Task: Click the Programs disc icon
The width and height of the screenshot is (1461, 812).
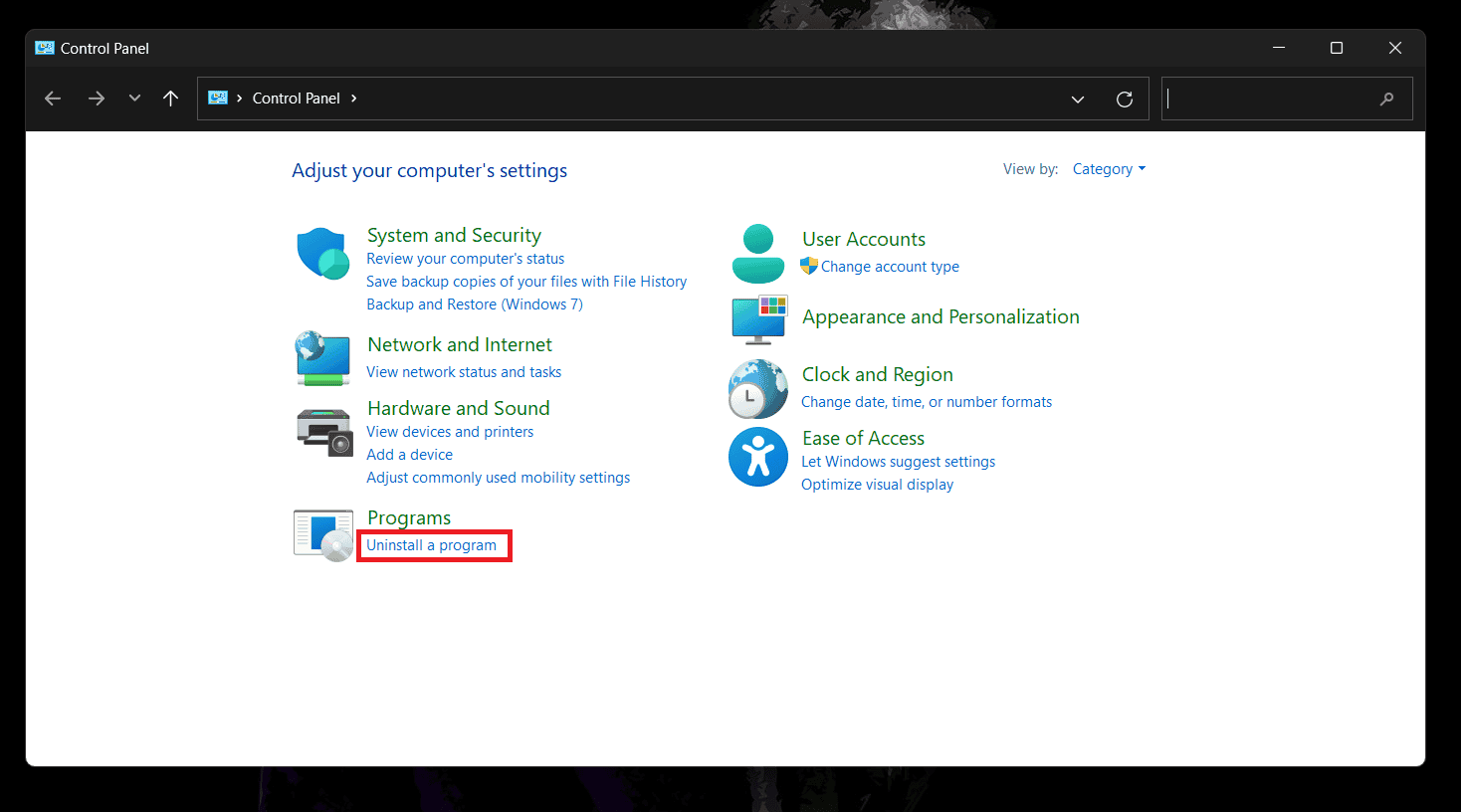Action: click(323, 535)
